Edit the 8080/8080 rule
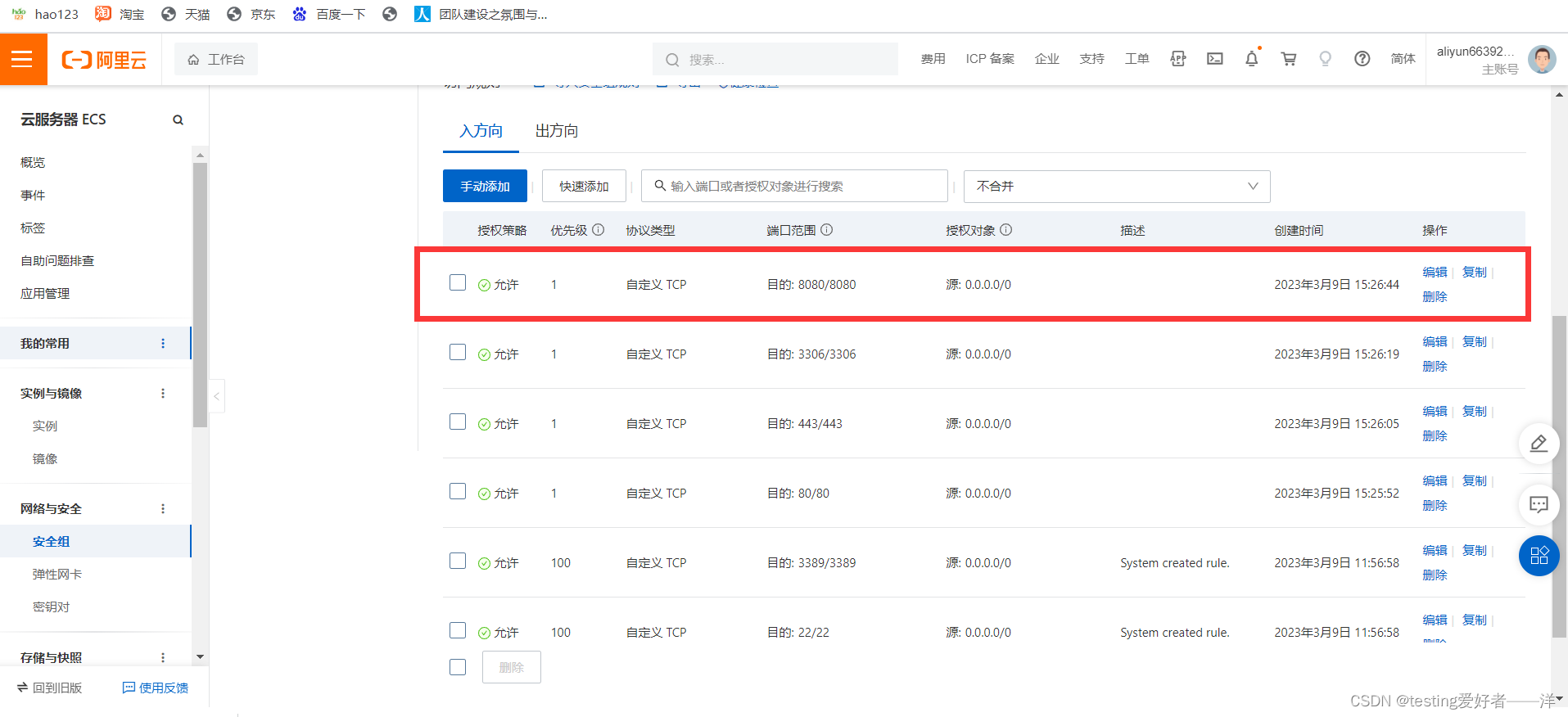Image resolution: width=1568 pixels, height=717 pixels. pos(1435,273)
